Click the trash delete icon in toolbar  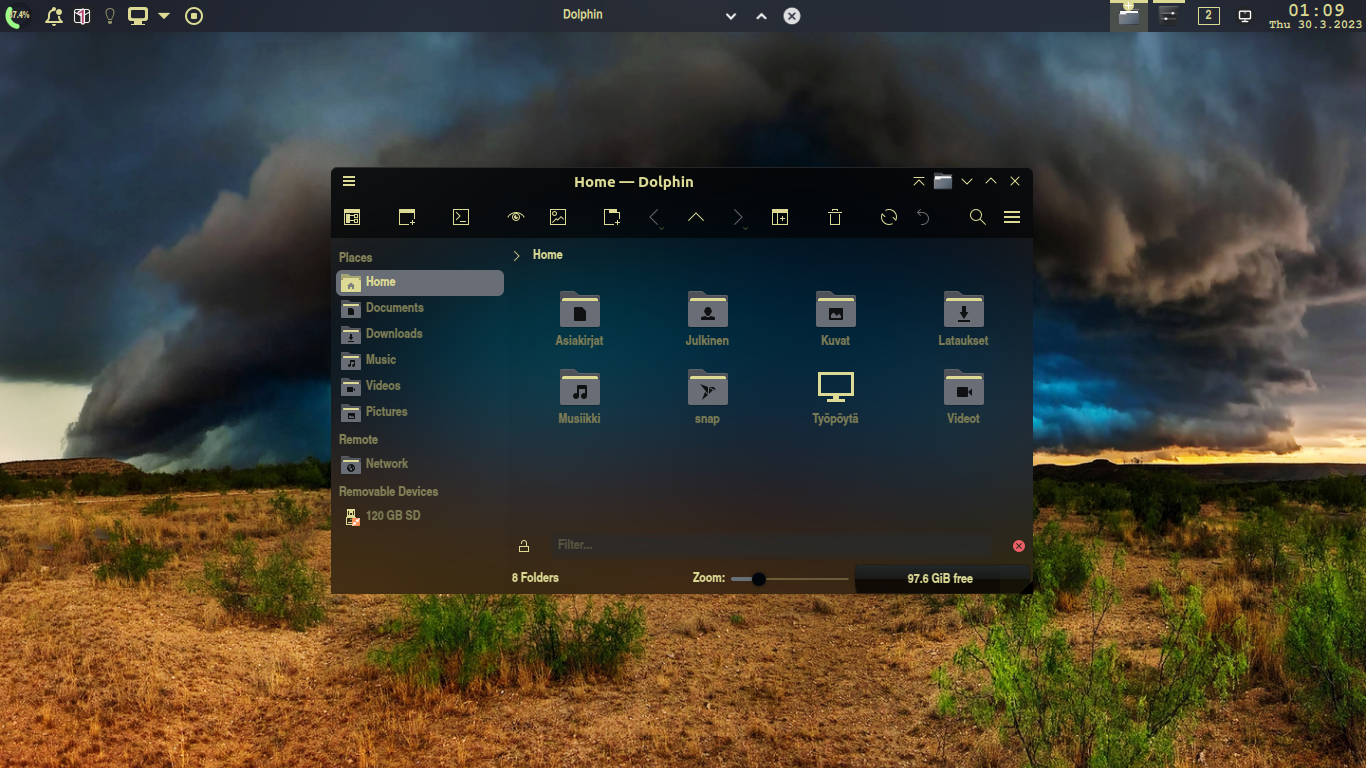[835, 217]
